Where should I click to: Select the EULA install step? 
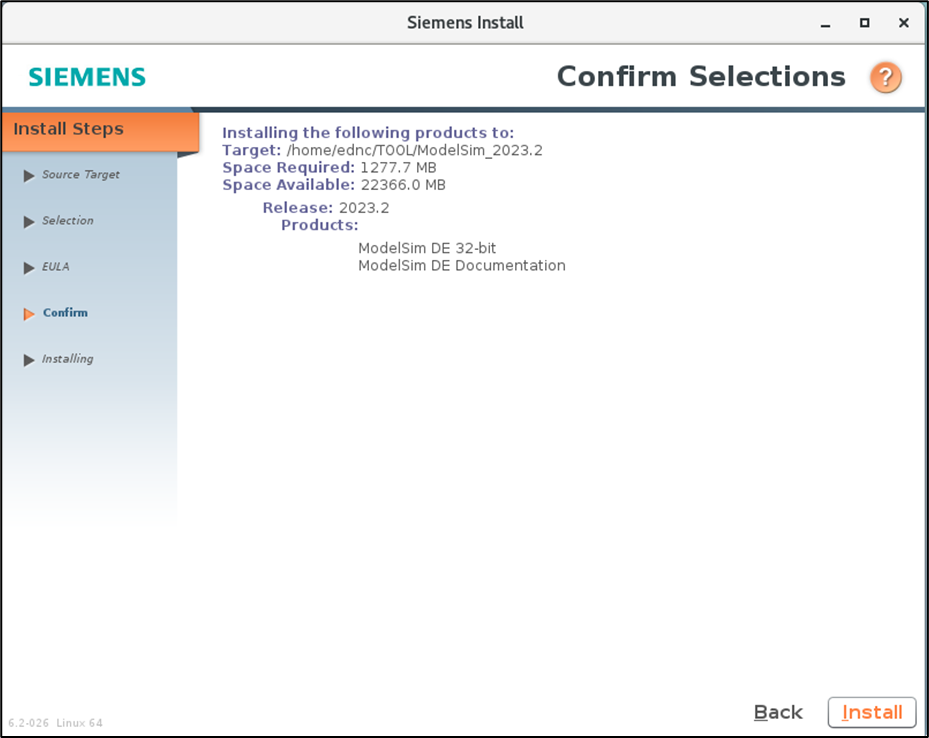click(x=56, y=267)
